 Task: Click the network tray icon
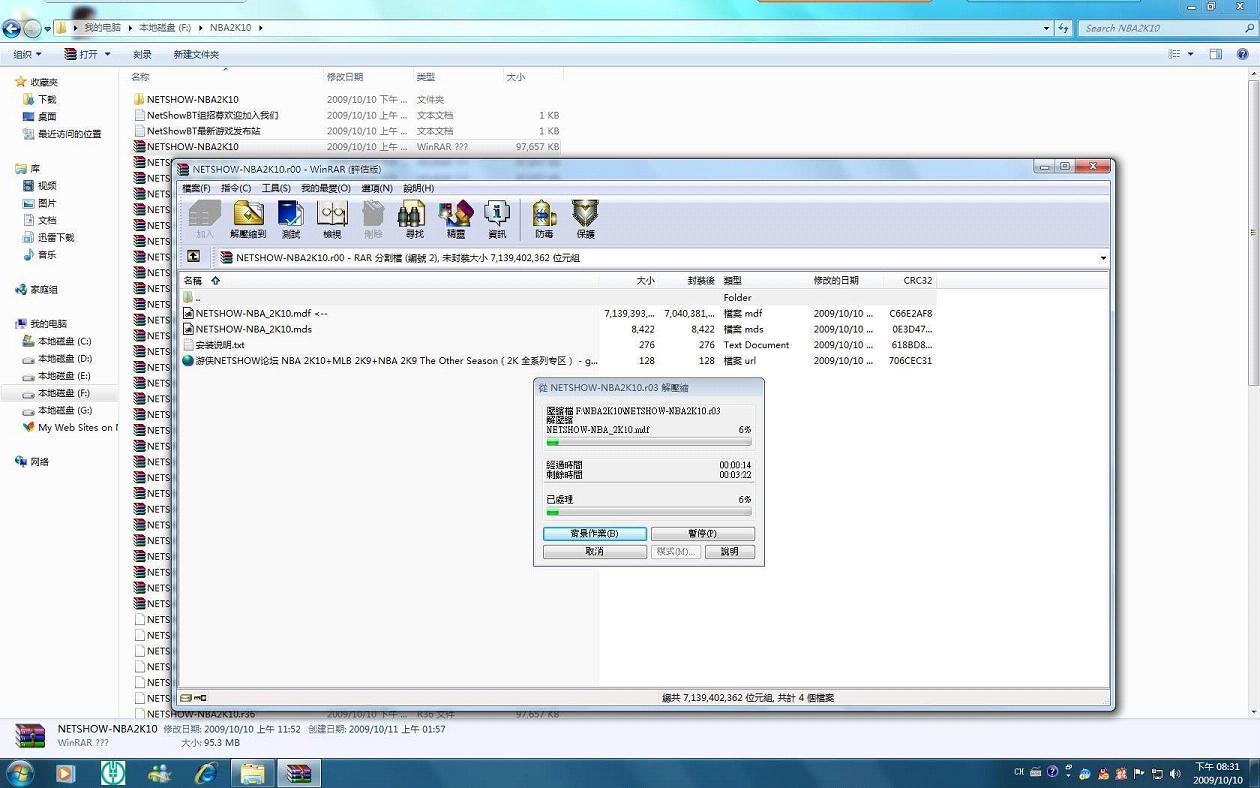(x=1157, y=773)
